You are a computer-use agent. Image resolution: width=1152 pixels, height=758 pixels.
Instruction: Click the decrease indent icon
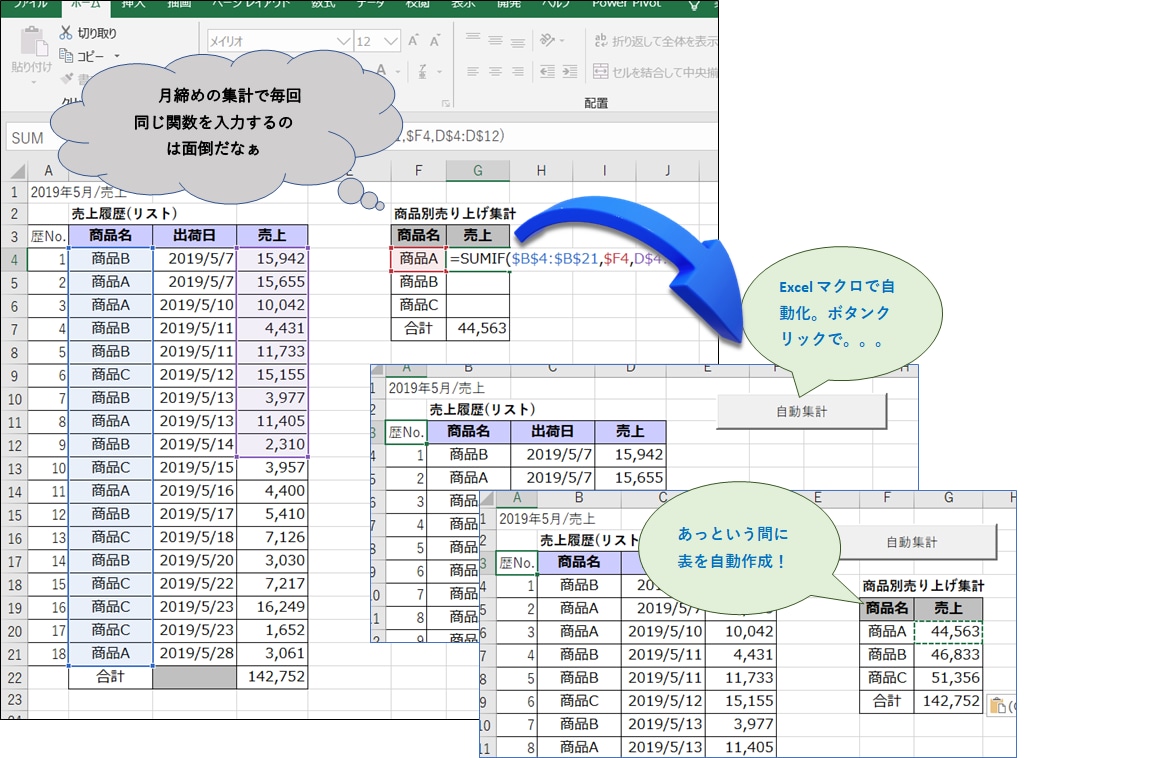[x=547, y=71]
